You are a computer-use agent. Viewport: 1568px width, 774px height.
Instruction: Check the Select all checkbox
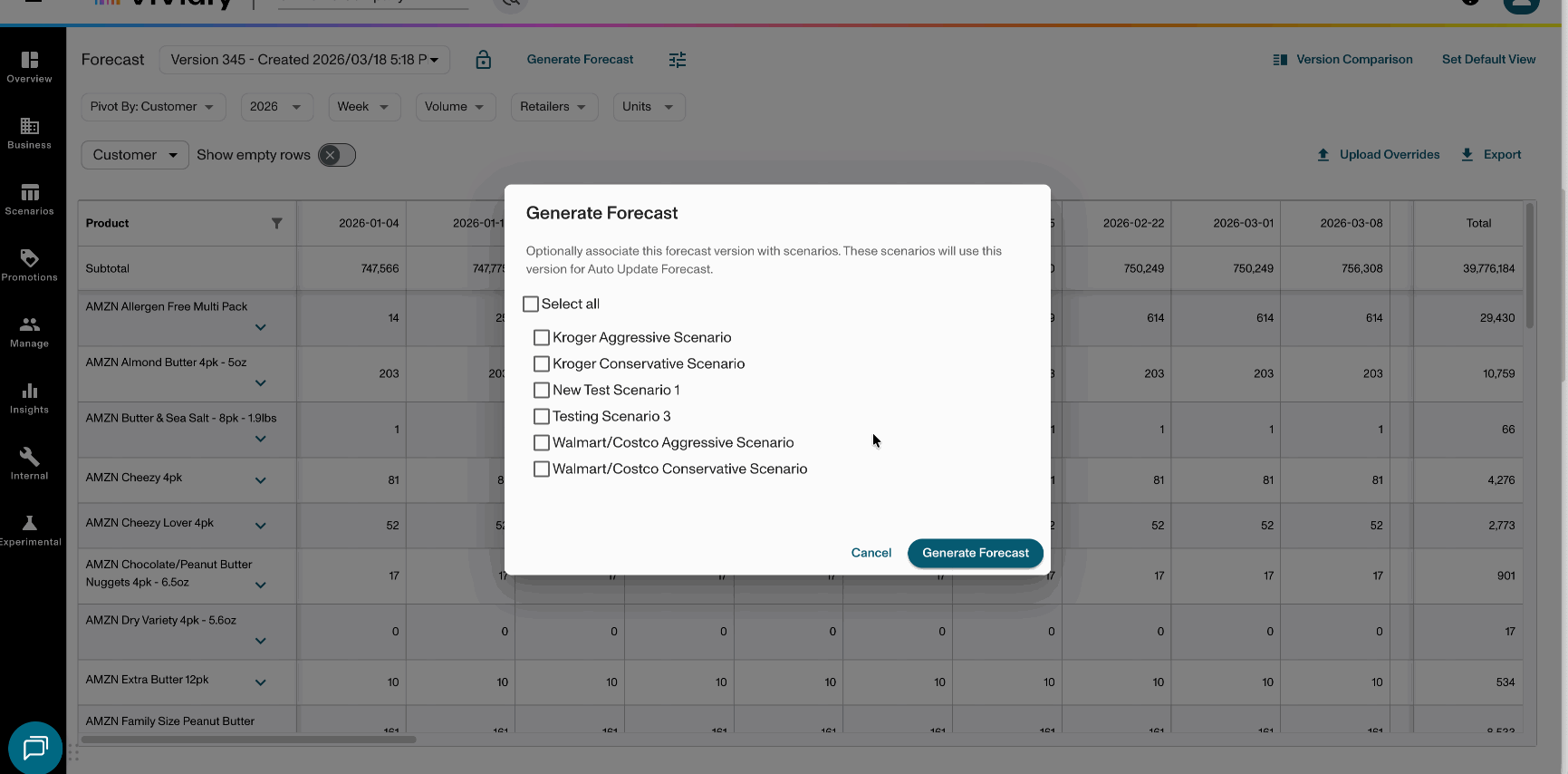531,305
